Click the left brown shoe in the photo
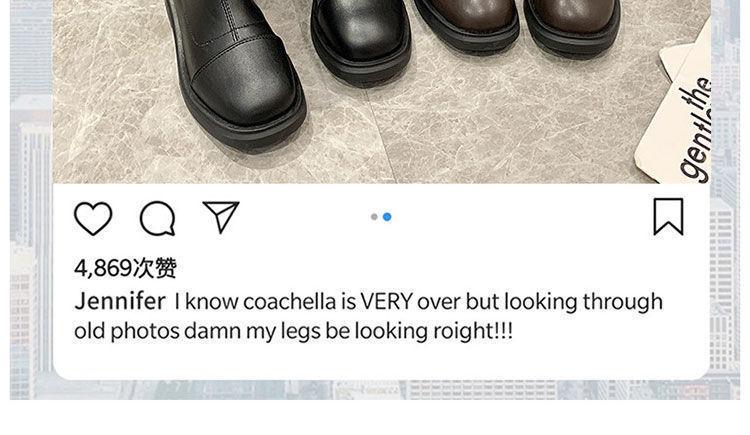 pos(465,22)
